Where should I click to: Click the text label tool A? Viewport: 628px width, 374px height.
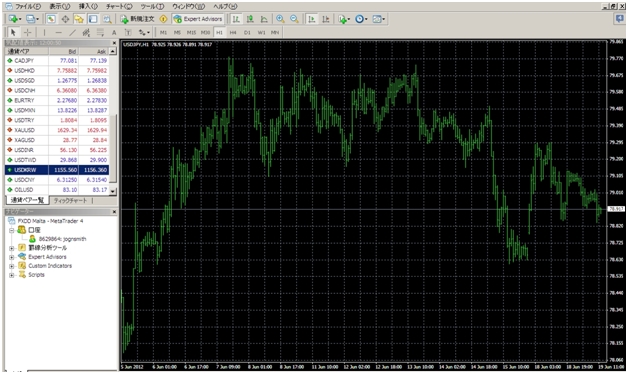point(114,32)
